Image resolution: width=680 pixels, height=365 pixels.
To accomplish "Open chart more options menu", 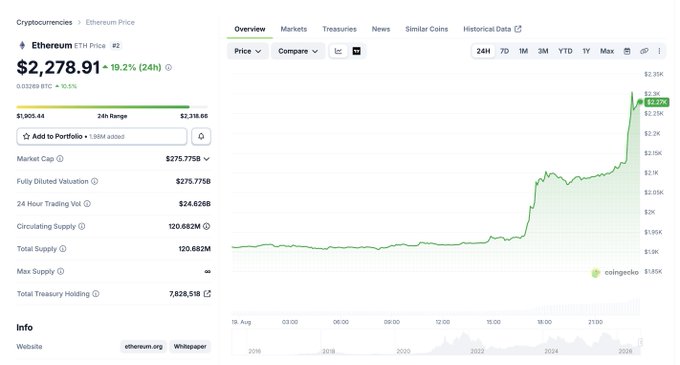I will (x=659, y=51).
